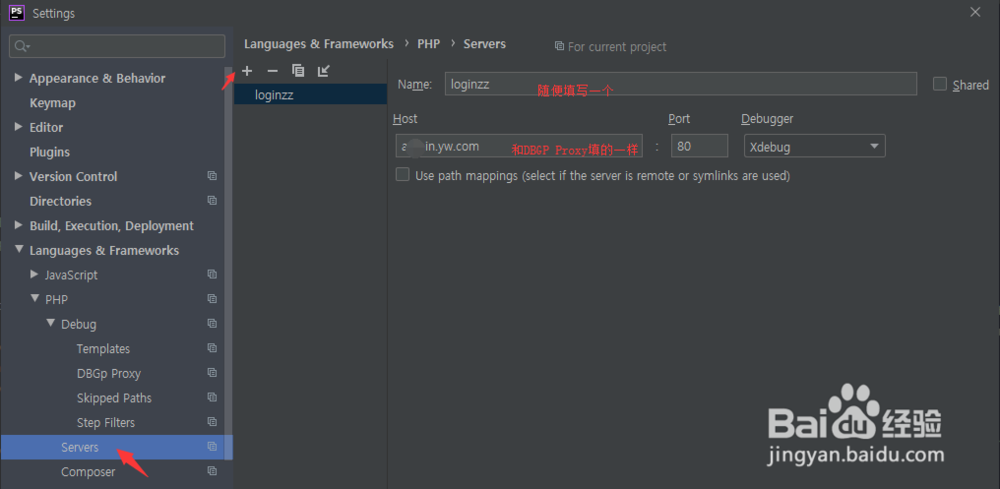Click project-level icon beside Servers
1000x489 pixels.
click(212, 446)
